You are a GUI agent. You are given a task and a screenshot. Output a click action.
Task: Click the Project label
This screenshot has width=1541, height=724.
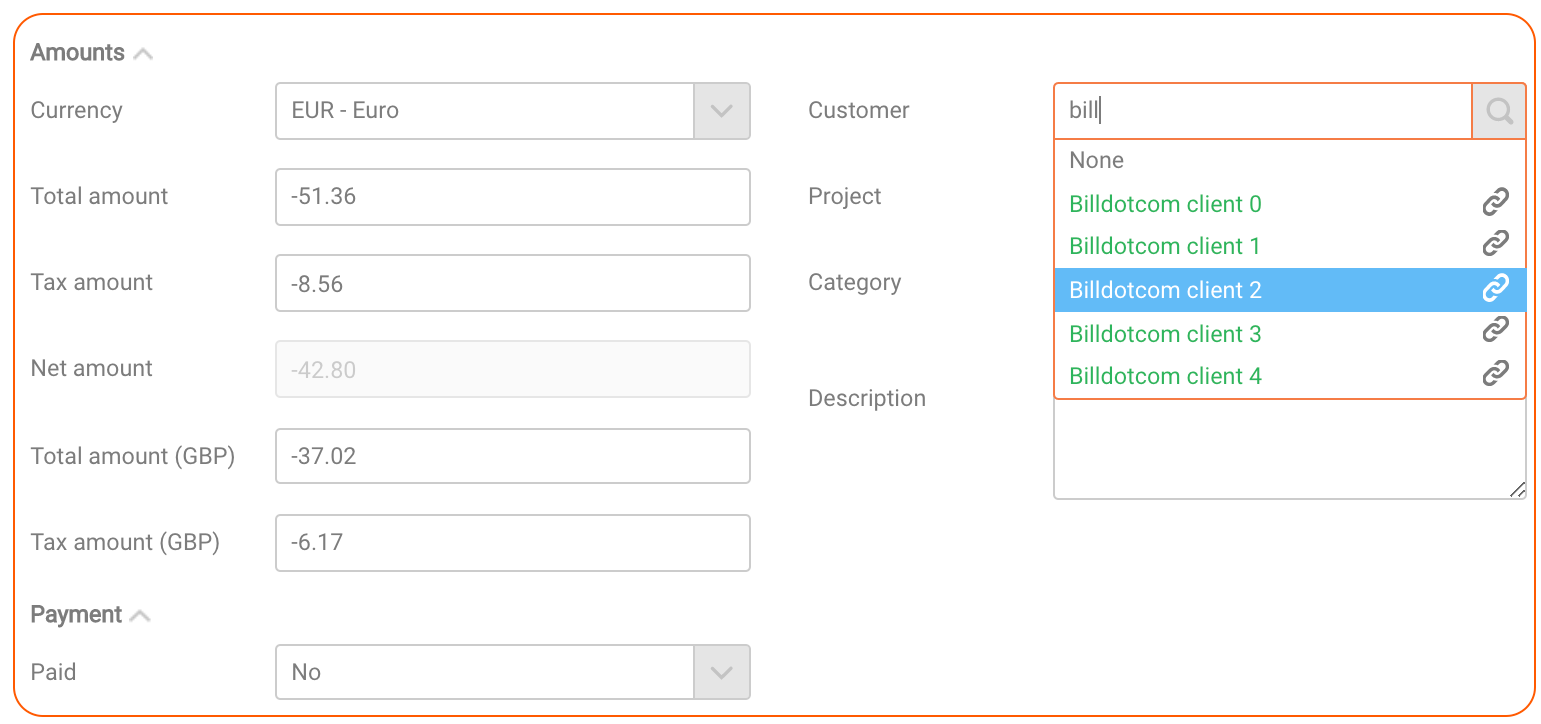845,196
